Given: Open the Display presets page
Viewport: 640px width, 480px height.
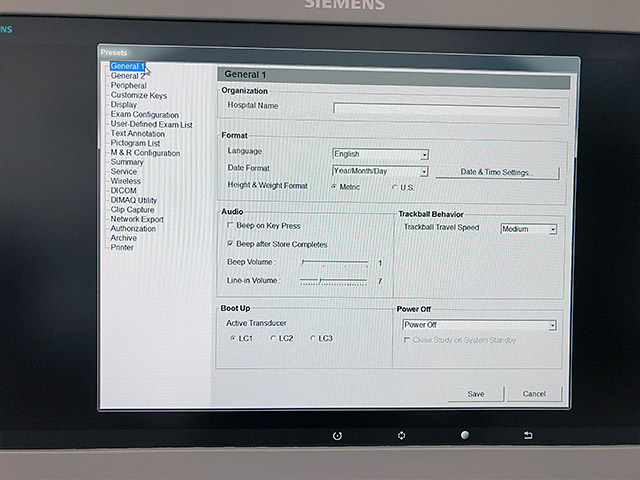Looking at the screenshot, I should [124, 104].
